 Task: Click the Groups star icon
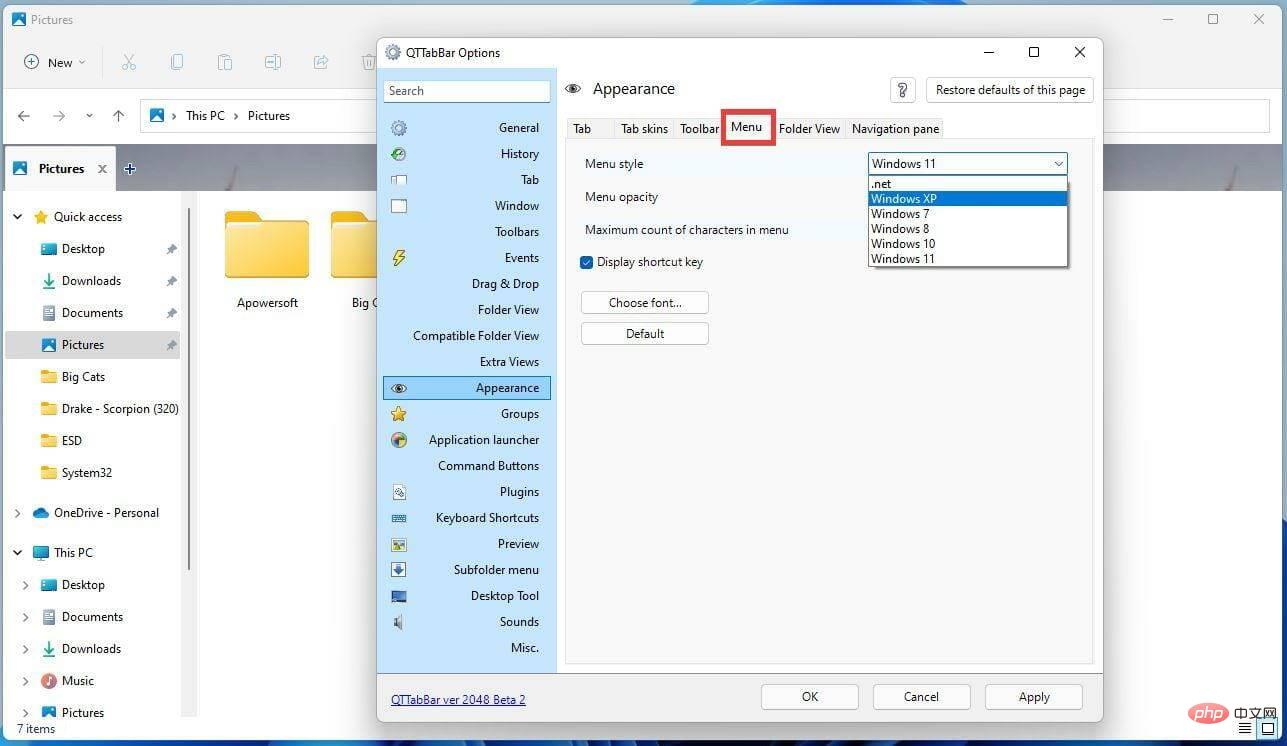tap(399, 414)
